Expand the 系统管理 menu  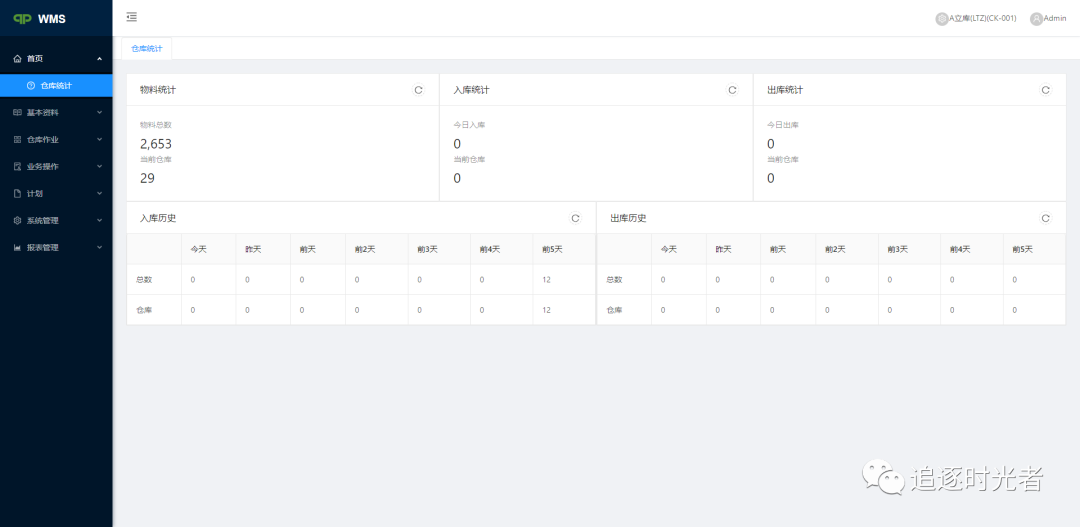pyautogui.click(x=56, y=221)
